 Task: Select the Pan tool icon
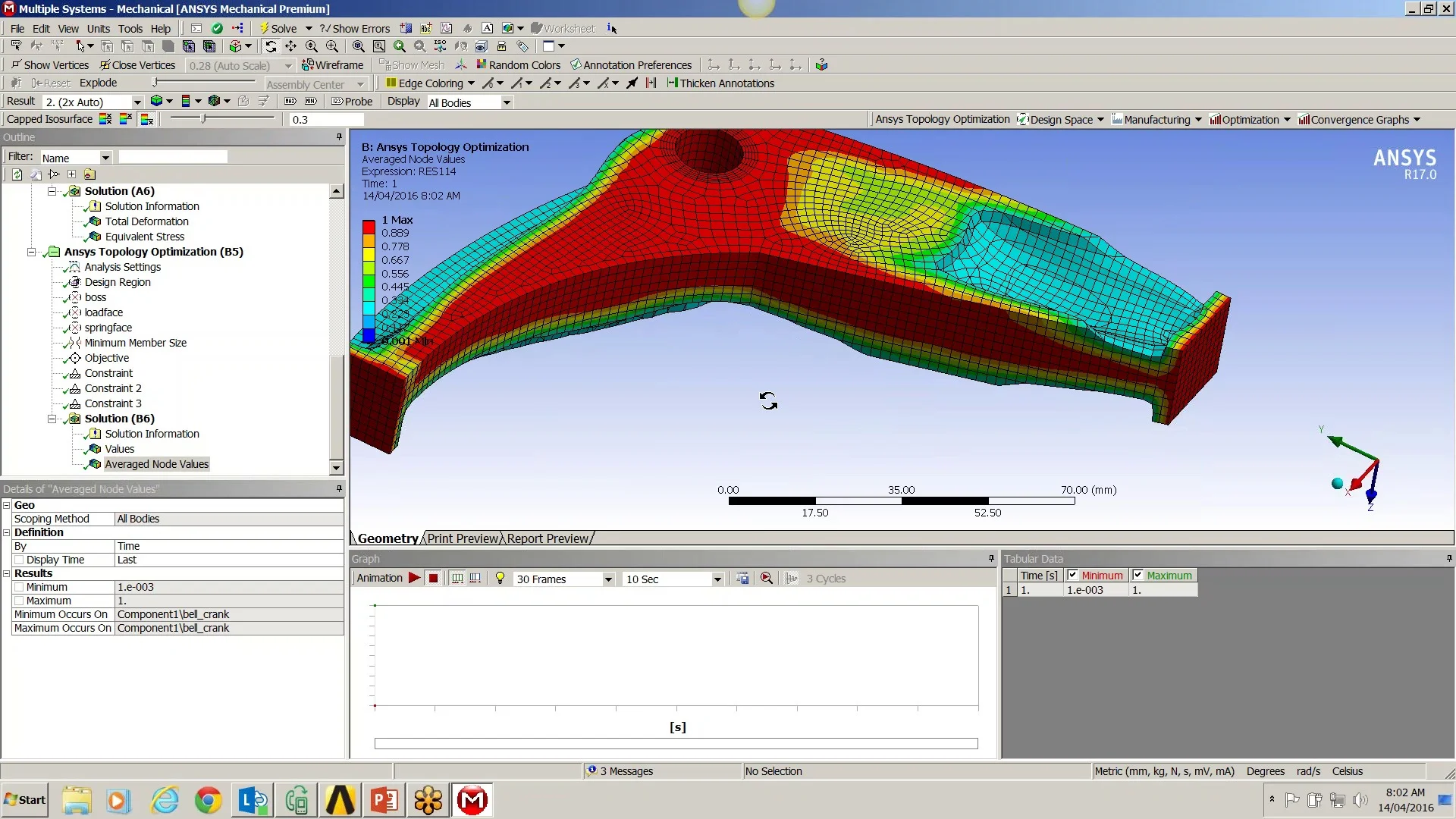[x=290, y=46]
